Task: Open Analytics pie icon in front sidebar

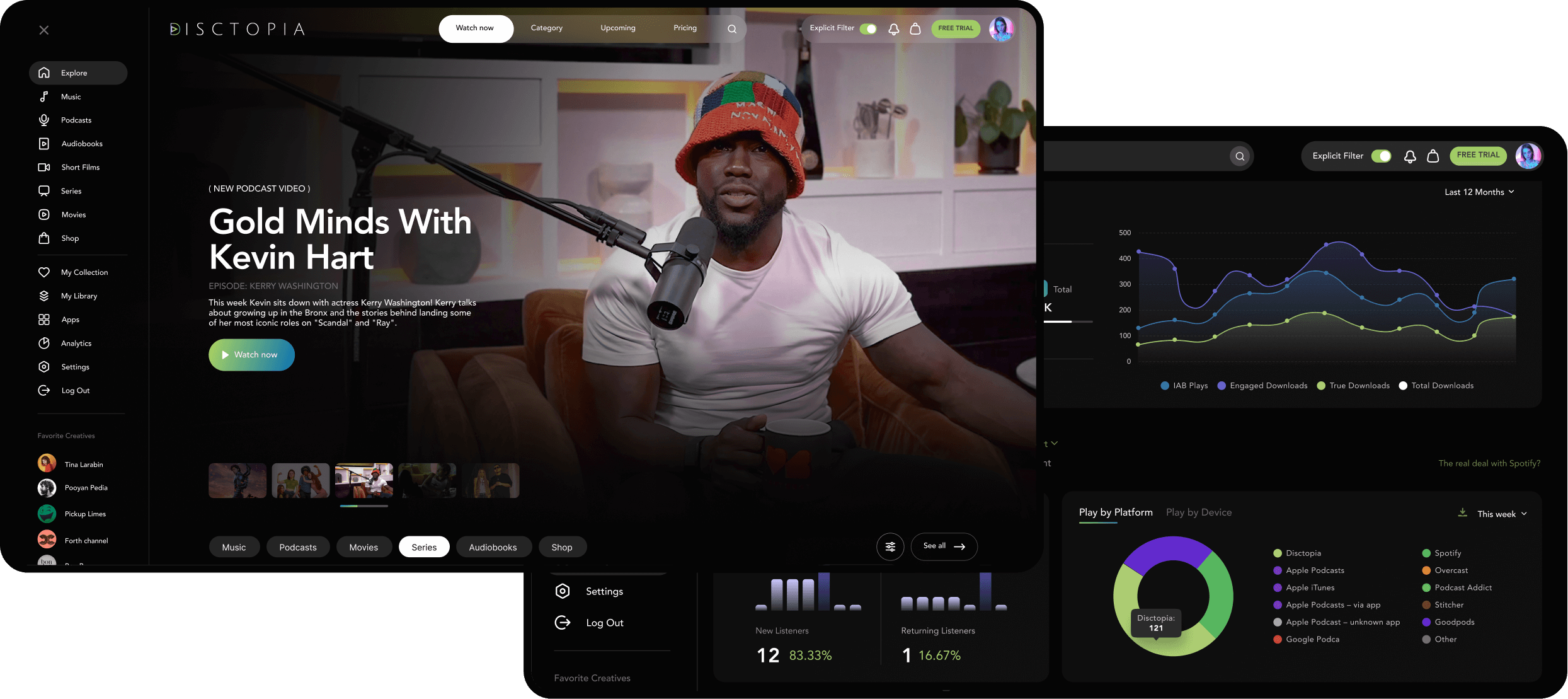Action: [44, 343]
